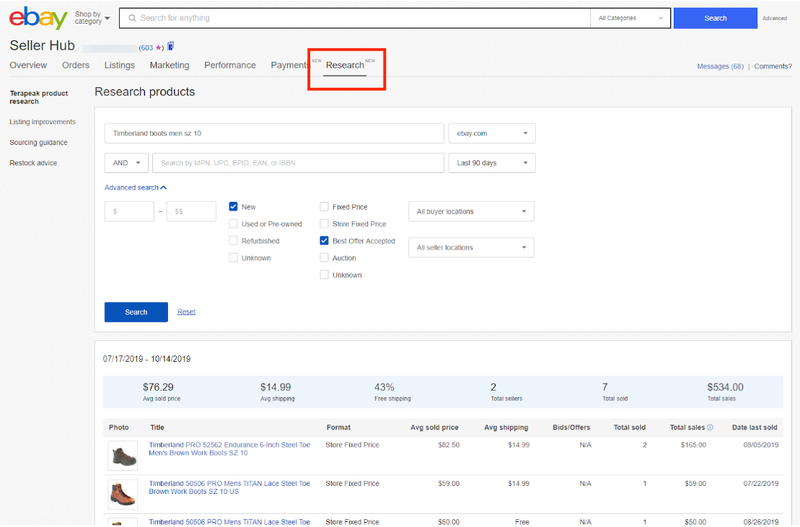The width and height of the screenshot is (800, 527).
Task: Check the Fixed Price format checkbox
Action: coord(324,207)
